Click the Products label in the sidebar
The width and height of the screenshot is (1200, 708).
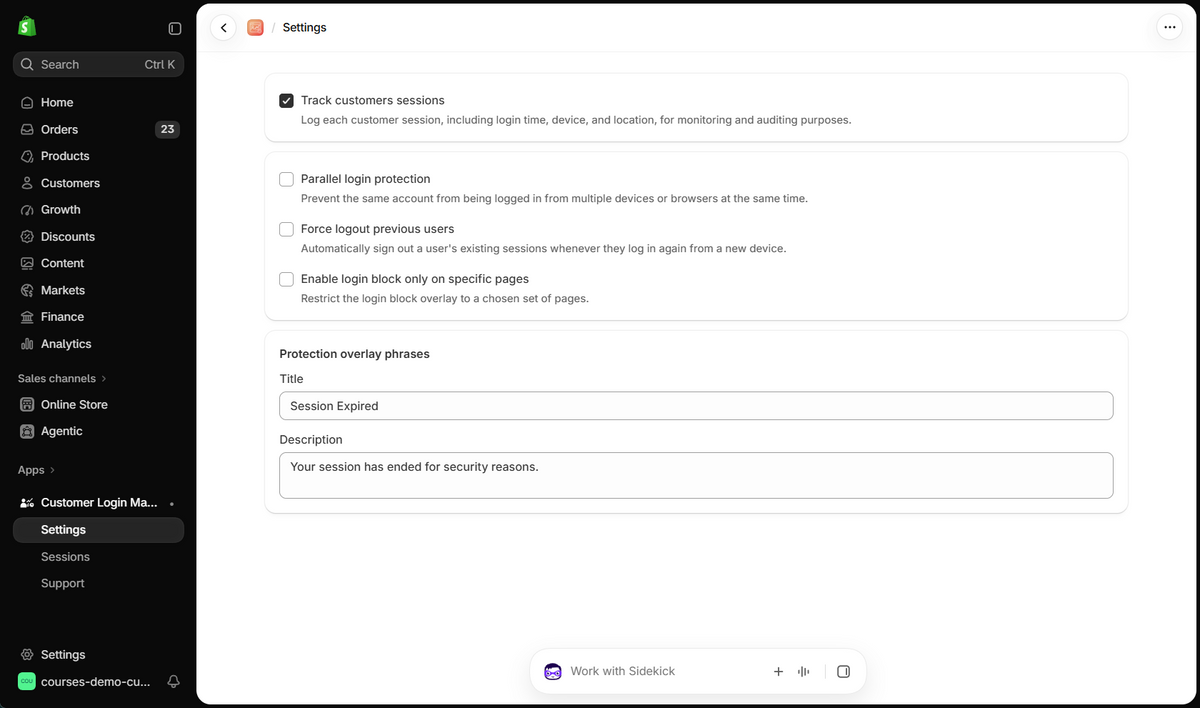[x=65, y=157]
